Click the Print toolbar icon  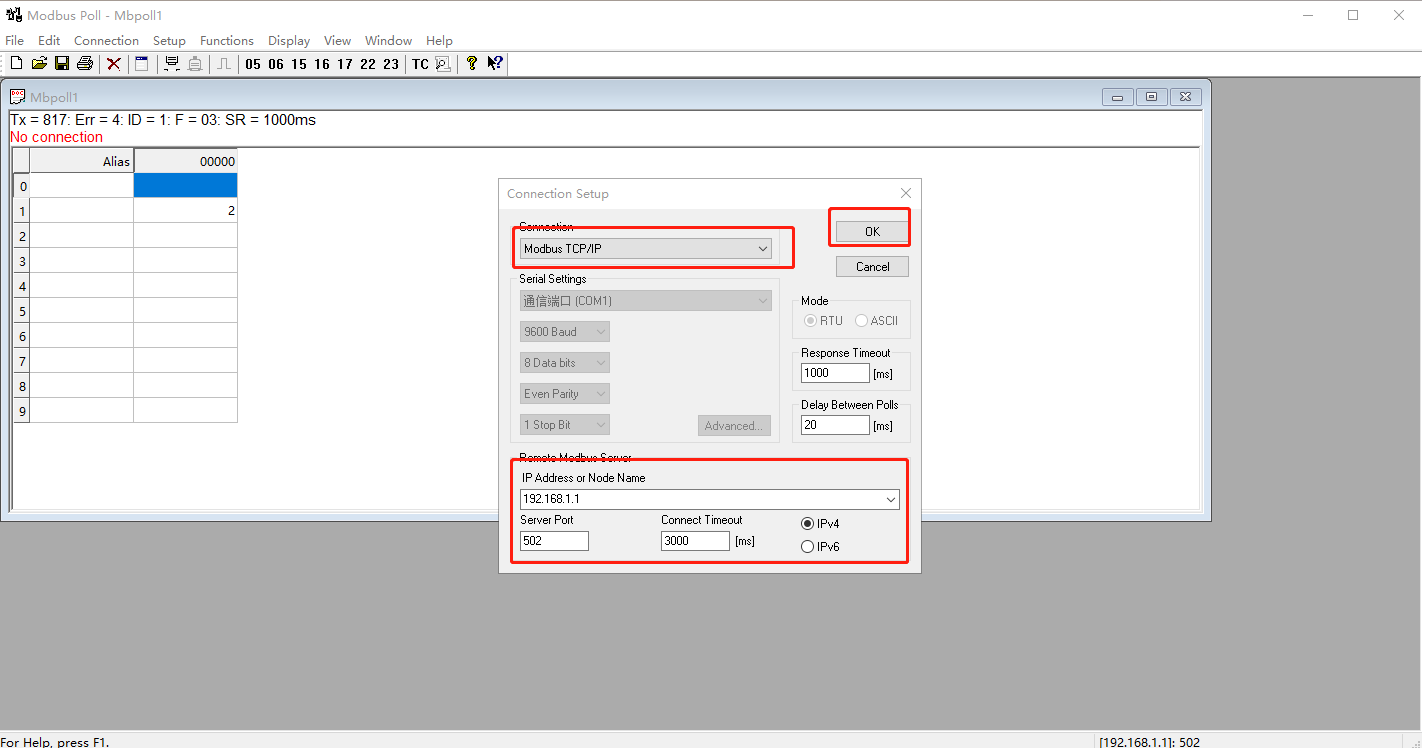(85, 64)
